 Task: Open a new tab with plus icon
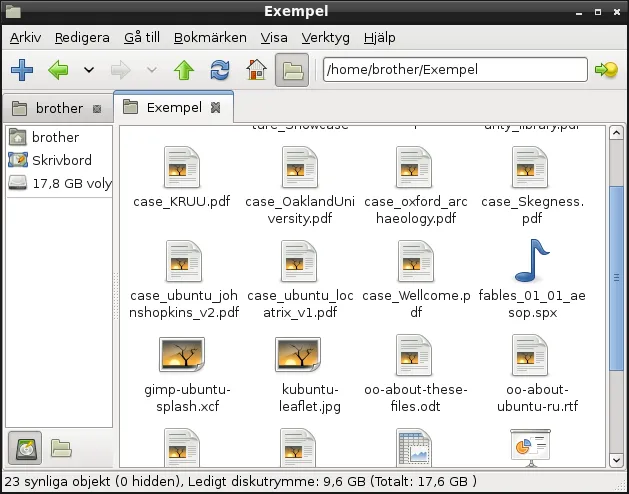(22, 70)
